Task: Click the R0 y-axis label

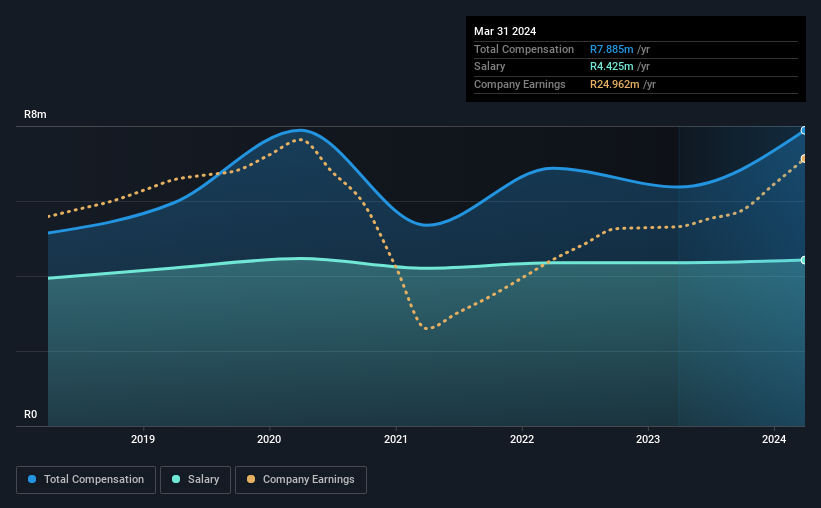Action: pos(30,415)
